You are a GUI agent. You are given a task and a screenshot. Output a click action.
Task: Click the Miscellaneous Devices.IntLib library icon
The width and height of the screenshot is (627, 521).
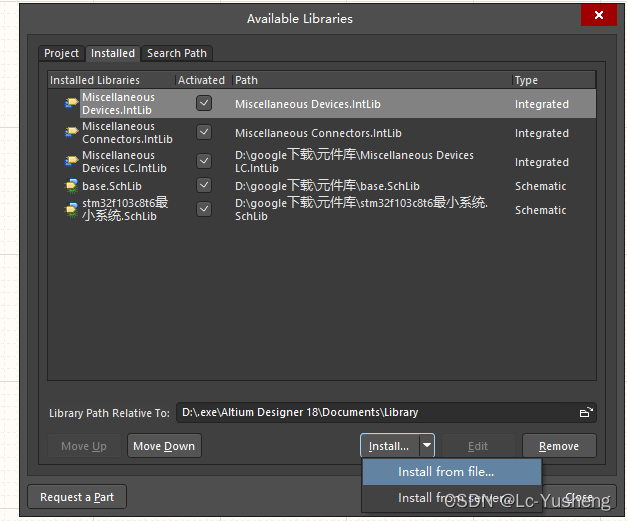pos(71,103)
